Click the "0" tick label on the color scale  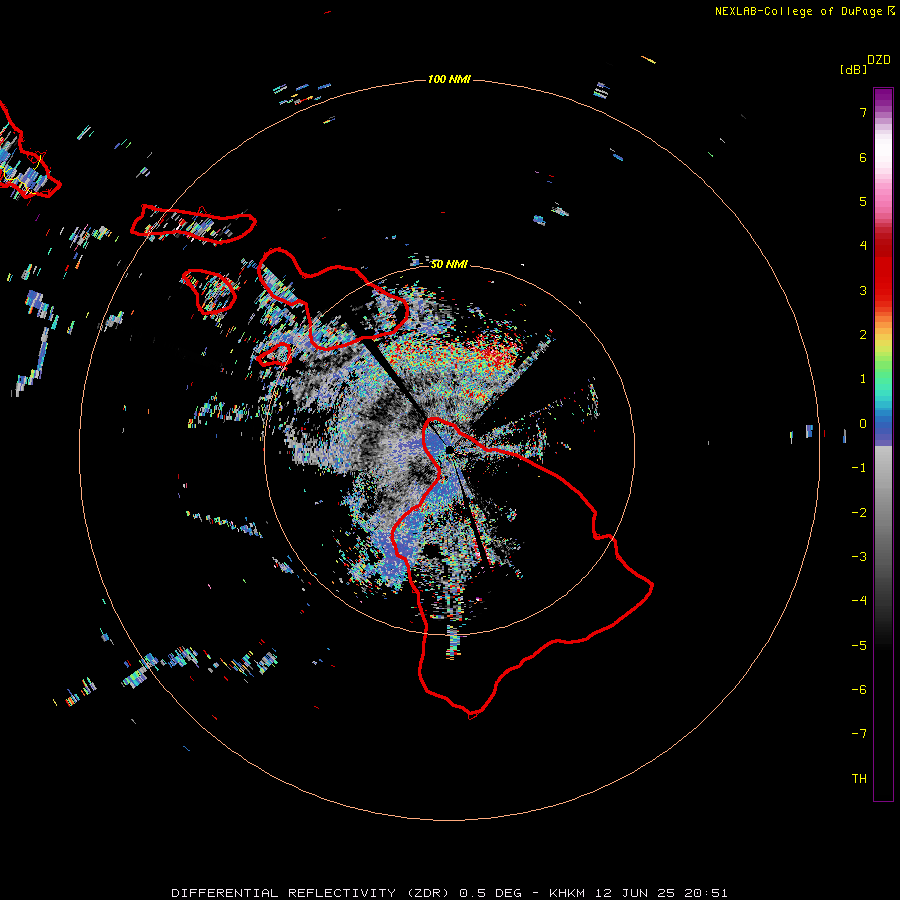click(x=863, y=424)
